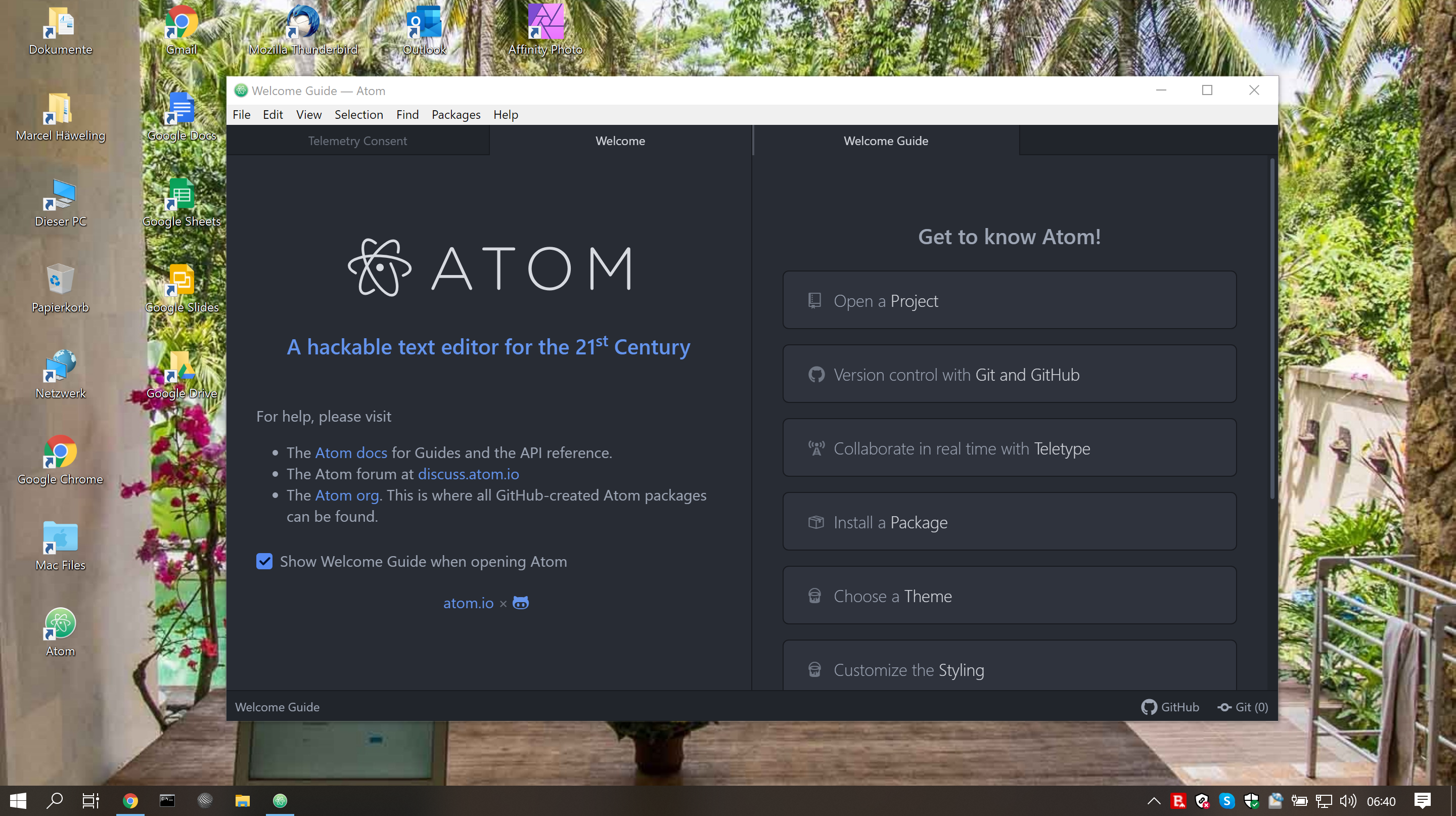Click the taskbar search magnifier icon
The height and width of the screenshot is (816, 1456).
(x=55, y=800)
